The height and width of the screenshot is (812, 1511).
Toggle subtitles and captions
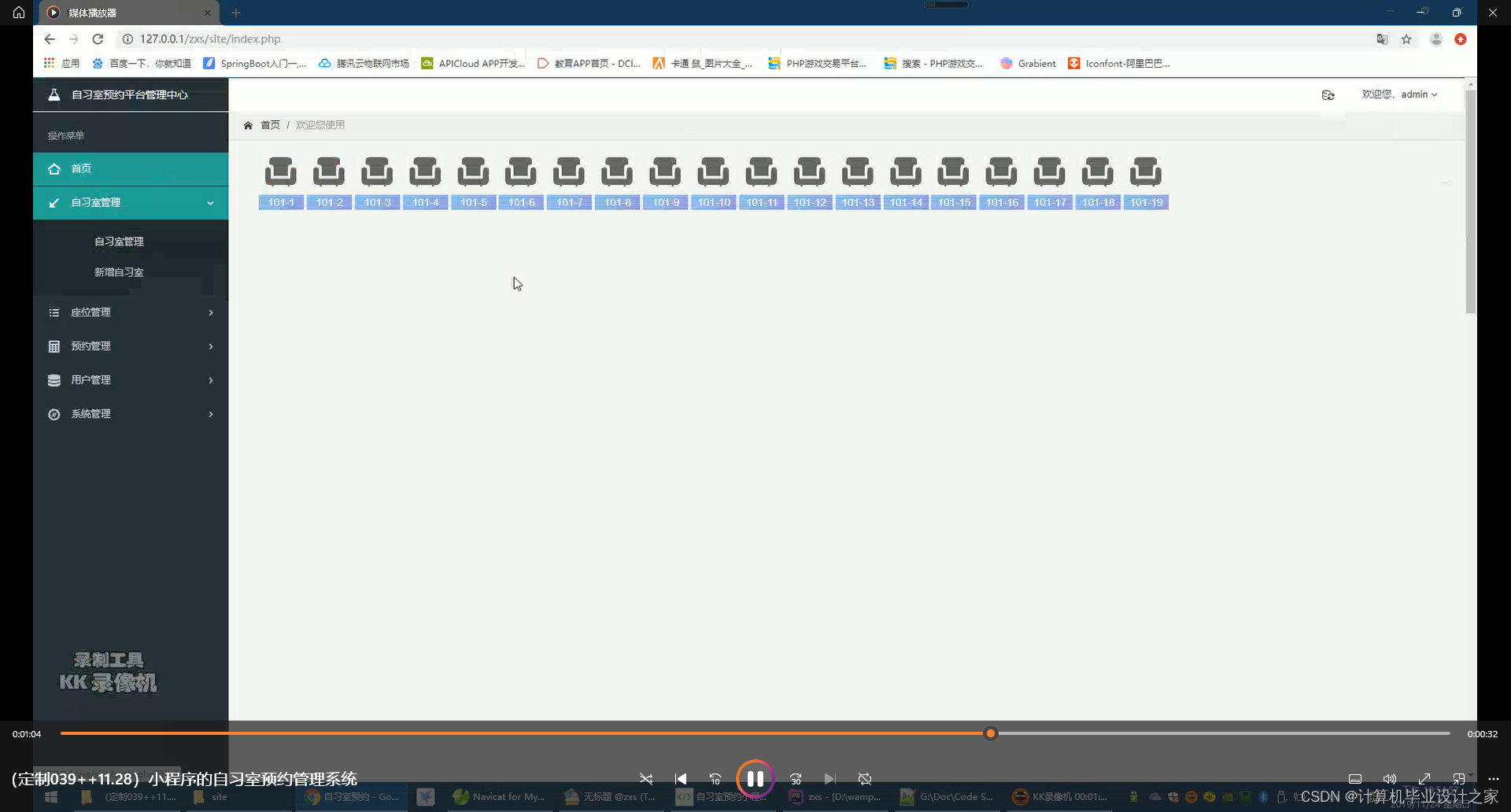(1355, 779)
